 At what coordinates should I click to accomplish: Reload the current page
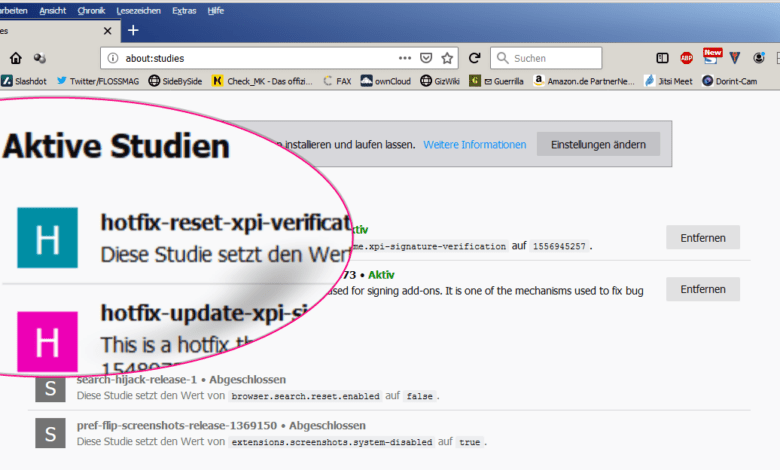coord(475,58)
